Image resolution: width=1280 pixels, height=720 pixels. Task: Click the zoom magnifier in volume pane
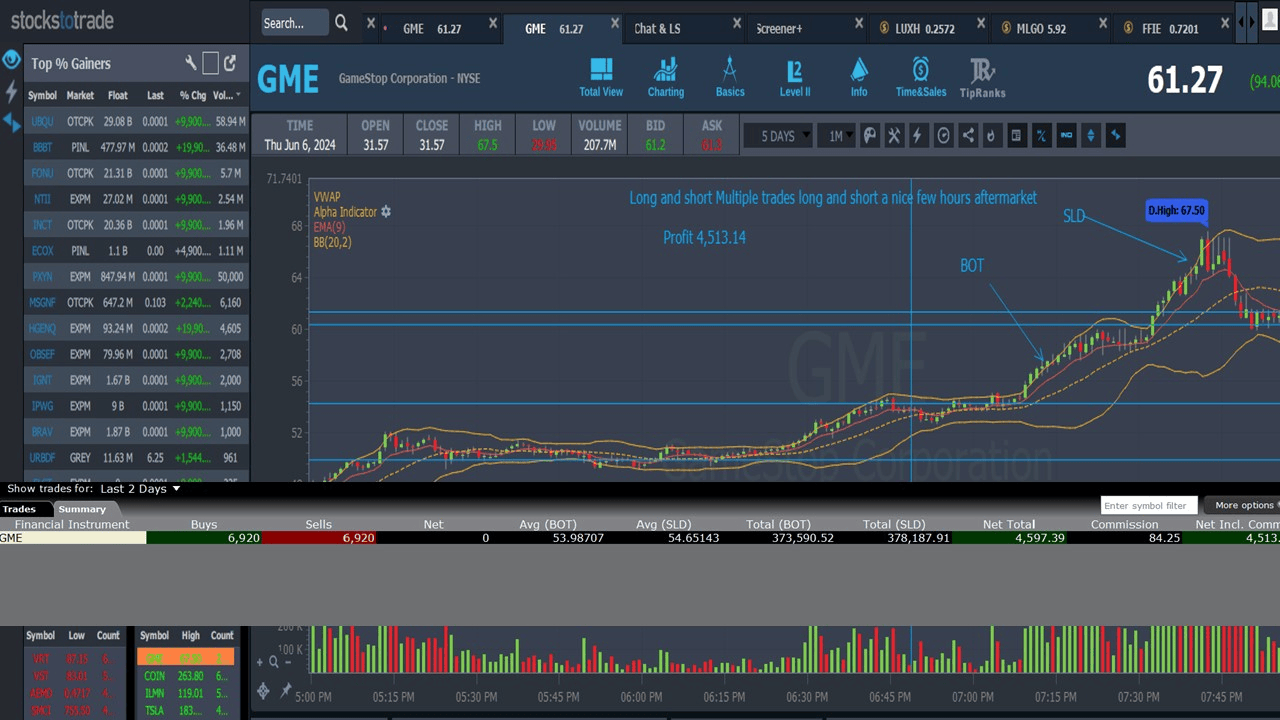pos(274,661)
